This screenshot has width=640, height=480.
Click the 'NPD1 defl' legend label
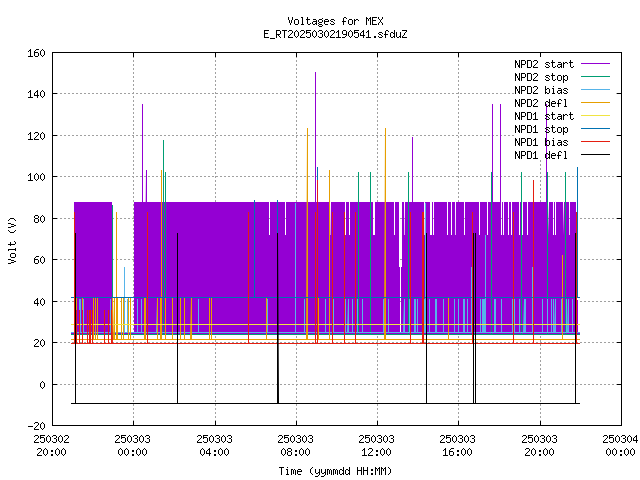click(x=541, y=155)
